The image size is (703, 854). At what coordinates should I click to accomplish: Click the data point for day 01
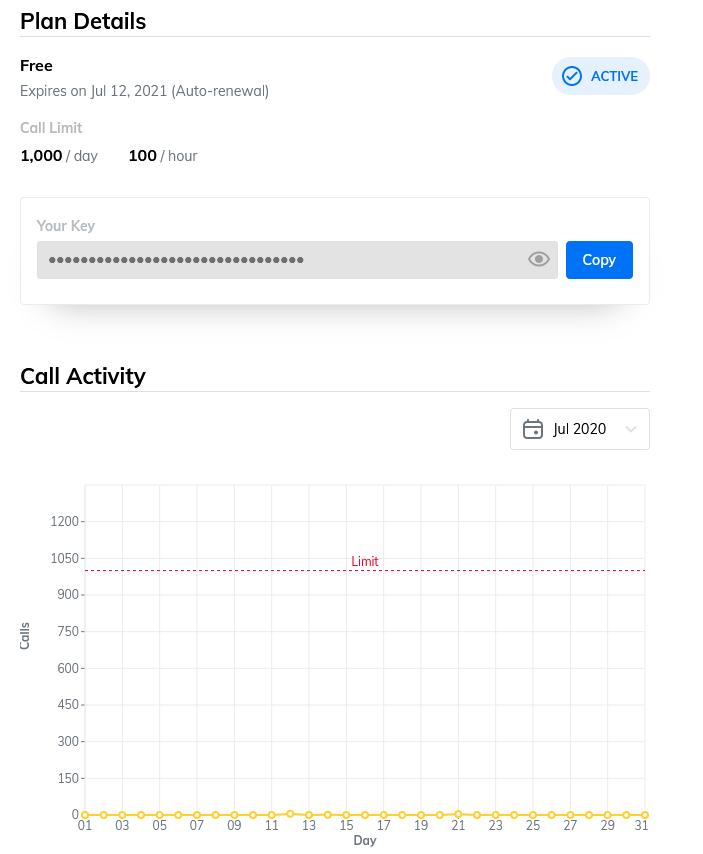tap(85, 815)
